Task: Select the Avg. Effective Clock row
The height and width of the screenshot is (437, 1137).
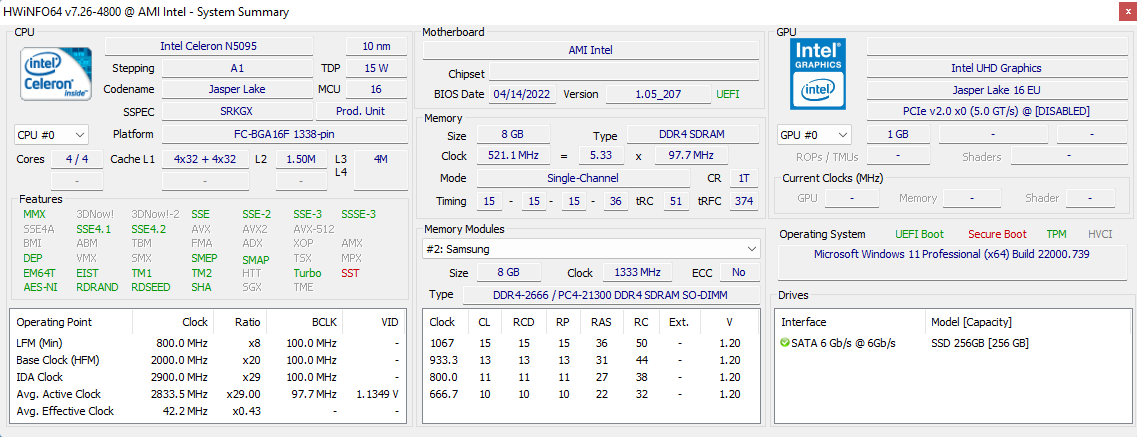Action: tap(209, 411)
